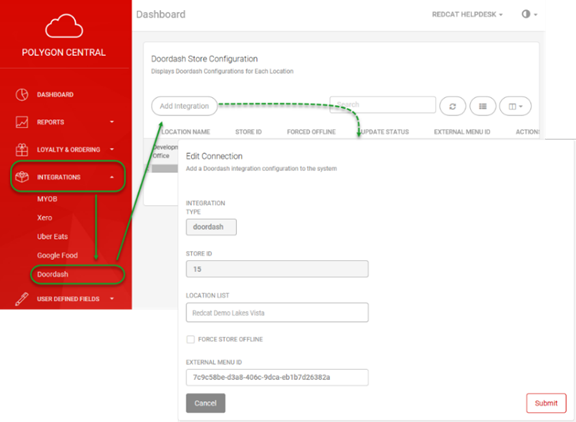Click the Store ID field

(277, 269)
